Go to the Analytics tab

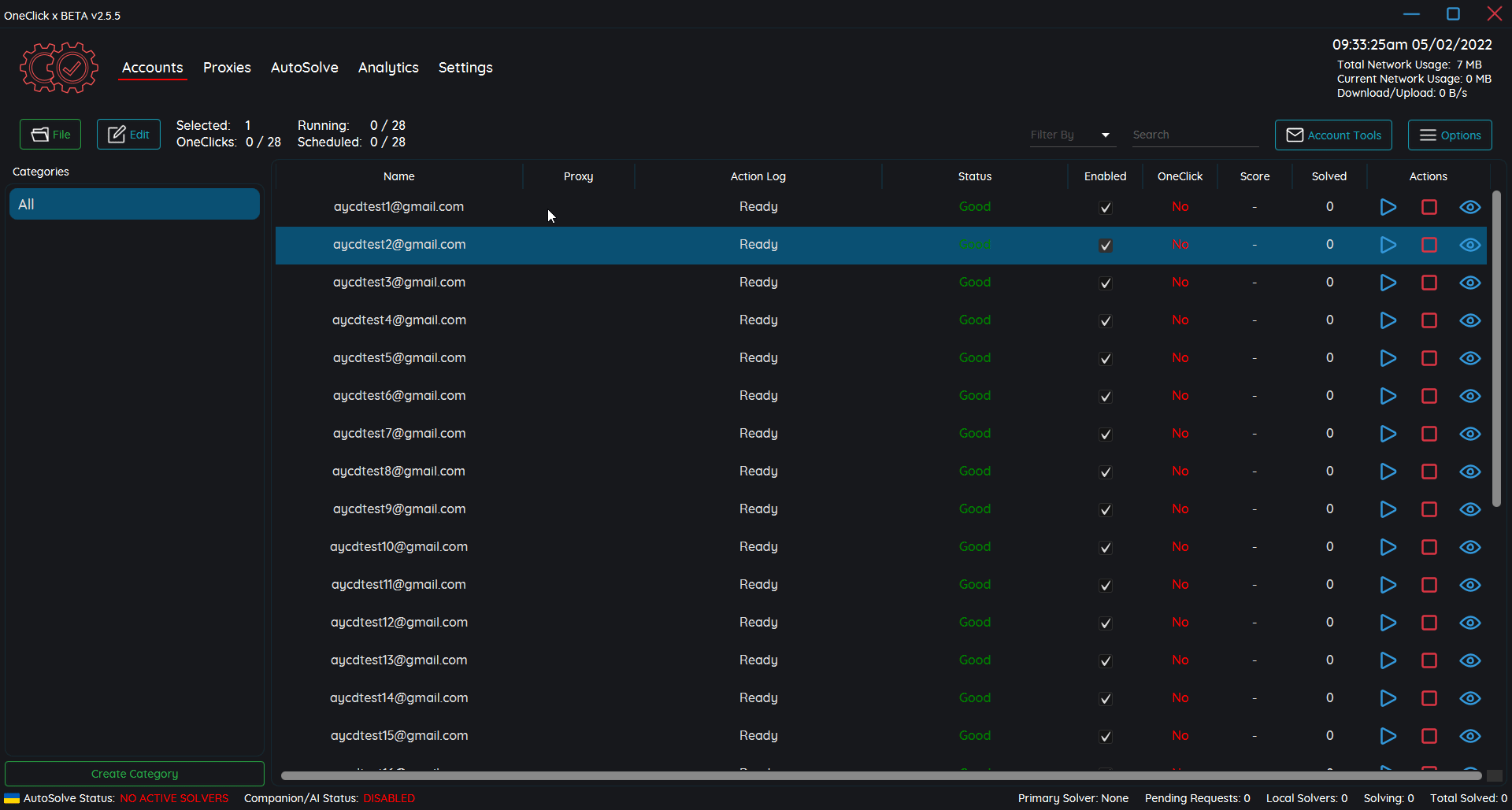pyautogui.click(x=388, y=68)
